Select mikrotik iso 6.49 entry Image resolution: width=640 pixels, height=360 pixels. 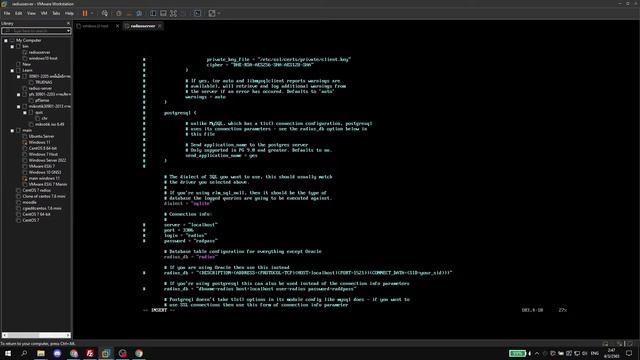click(49, 124)
